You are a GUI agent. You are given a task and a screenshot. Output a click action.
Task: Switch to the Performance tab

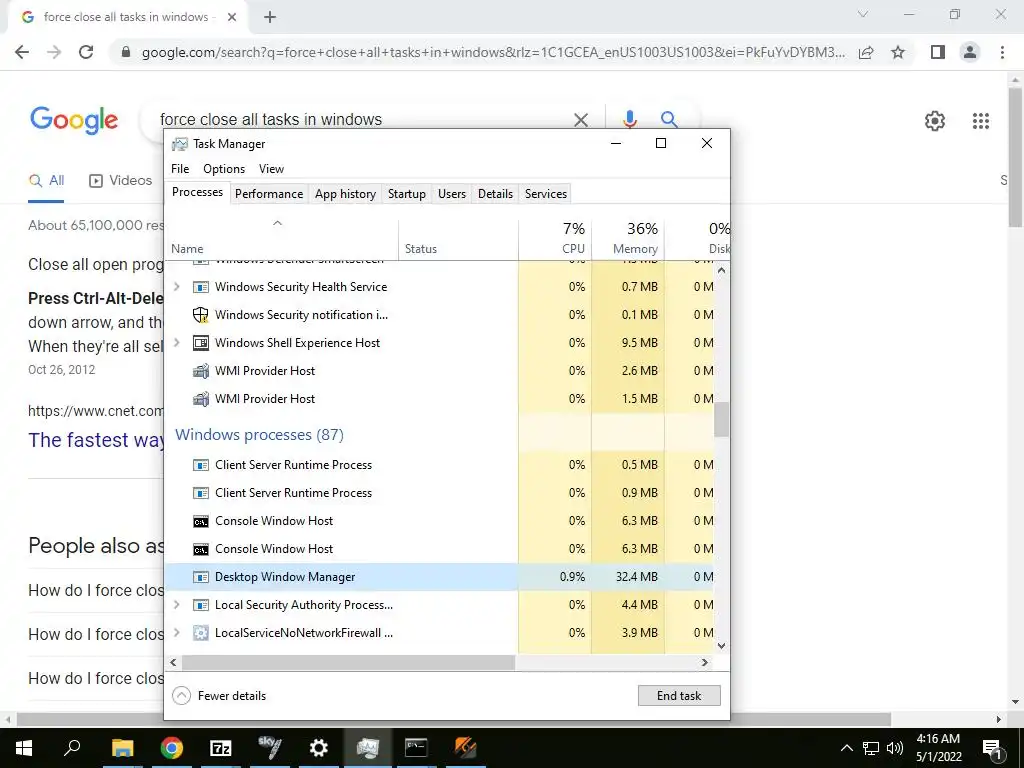pyautogui.click(x=269, y=193)
